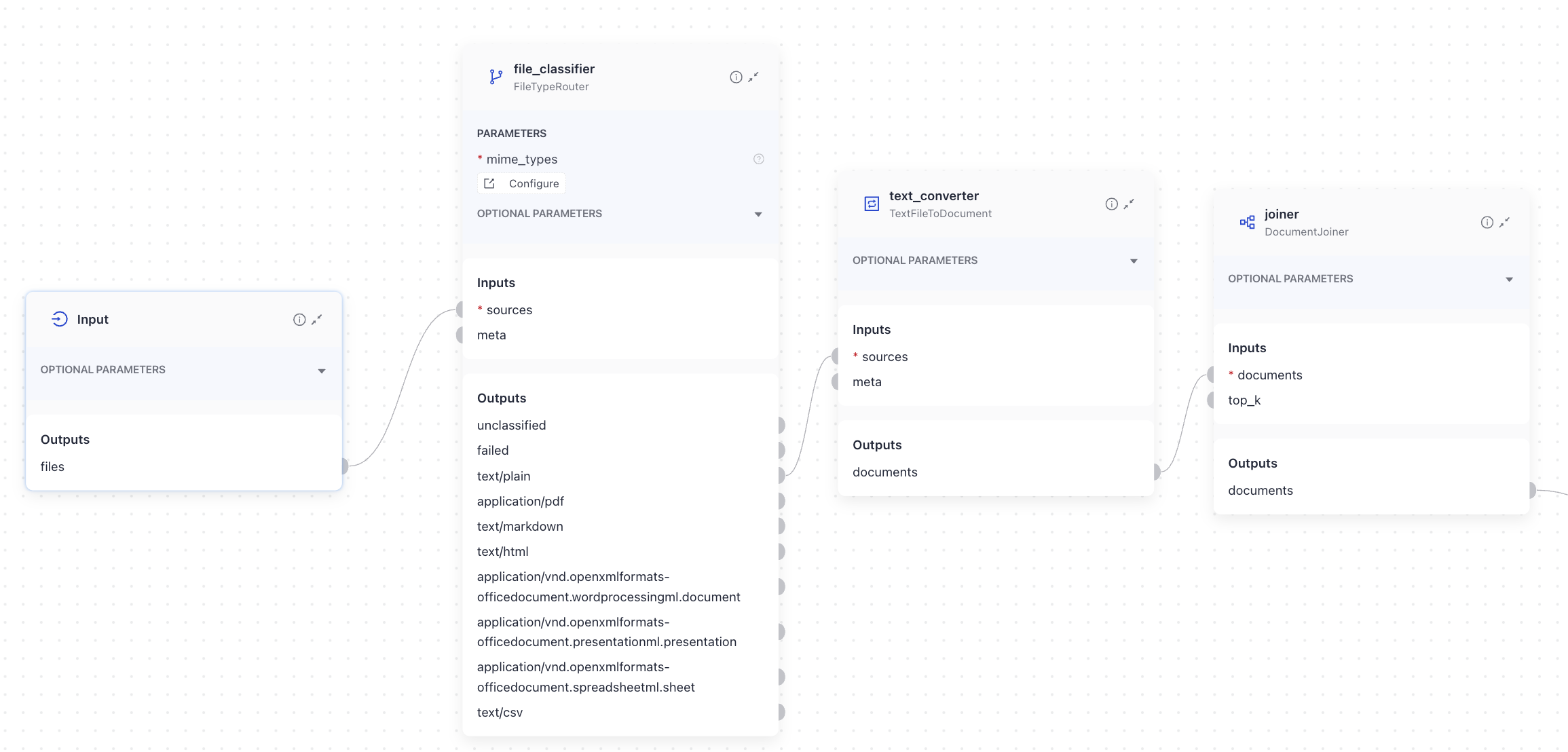The height and width of the screenshot is (752, 1568).
Task: Click the DocumentJoiner node icon
Action: [x=1247, y=222]
